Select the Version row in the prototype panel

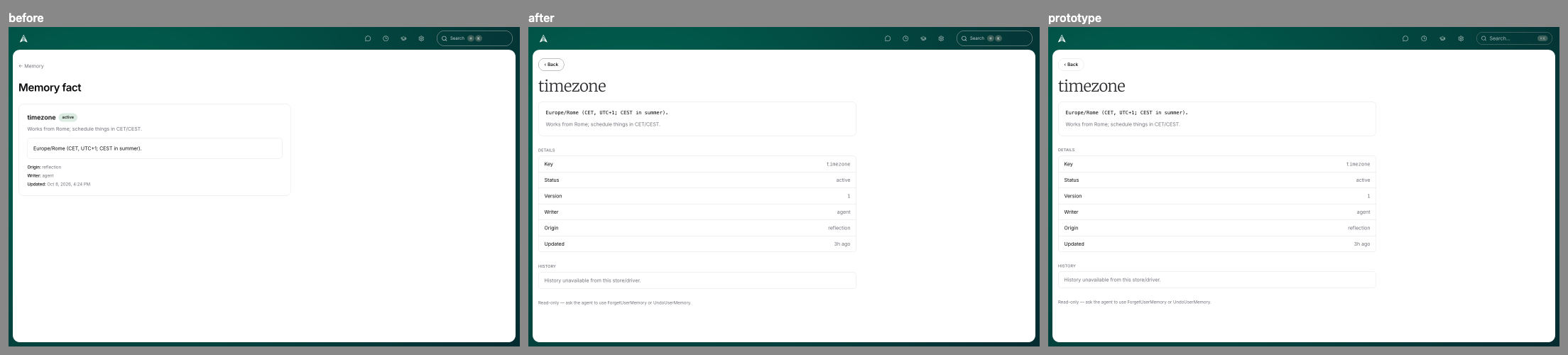tap(1217, 196)
